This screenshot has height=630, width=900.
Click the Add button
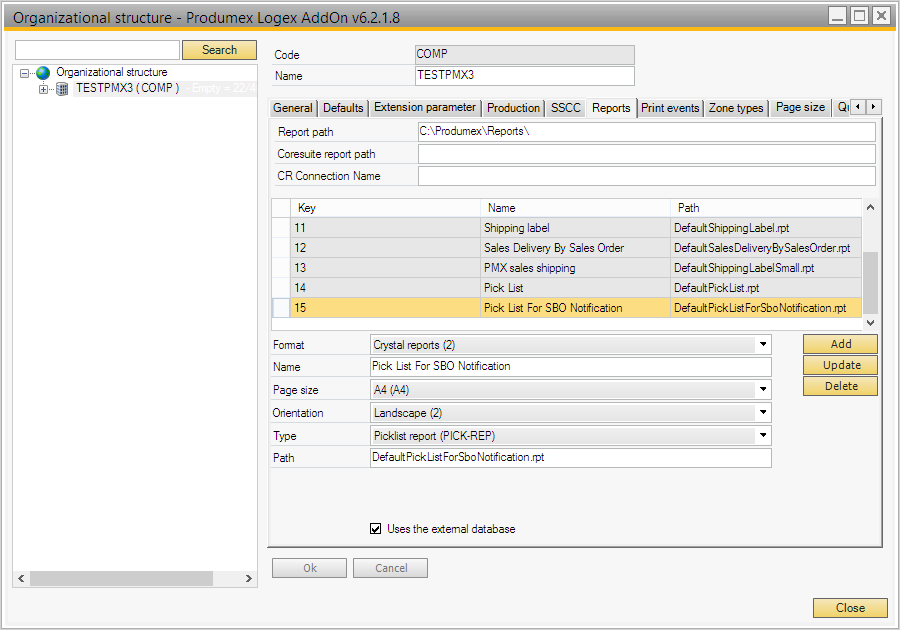click(840, 344)
